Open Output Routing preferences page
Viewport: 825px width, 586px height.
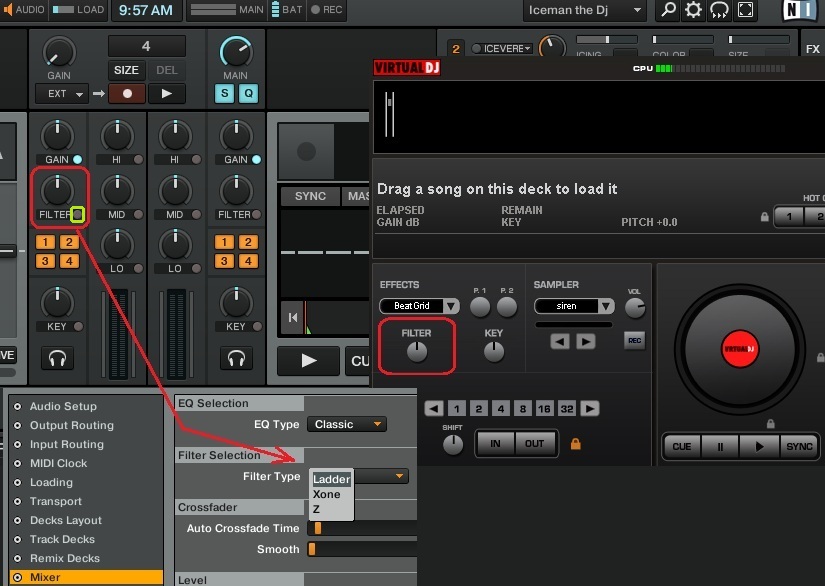(x=72, y=425)
